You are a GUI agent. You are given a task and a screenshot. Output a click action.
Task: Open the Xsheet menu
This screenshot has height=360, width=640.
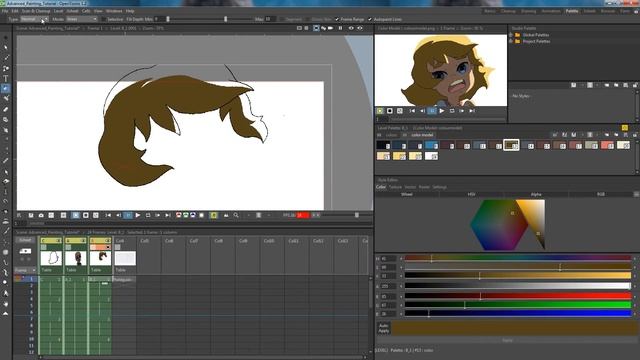tap(72, 11)
